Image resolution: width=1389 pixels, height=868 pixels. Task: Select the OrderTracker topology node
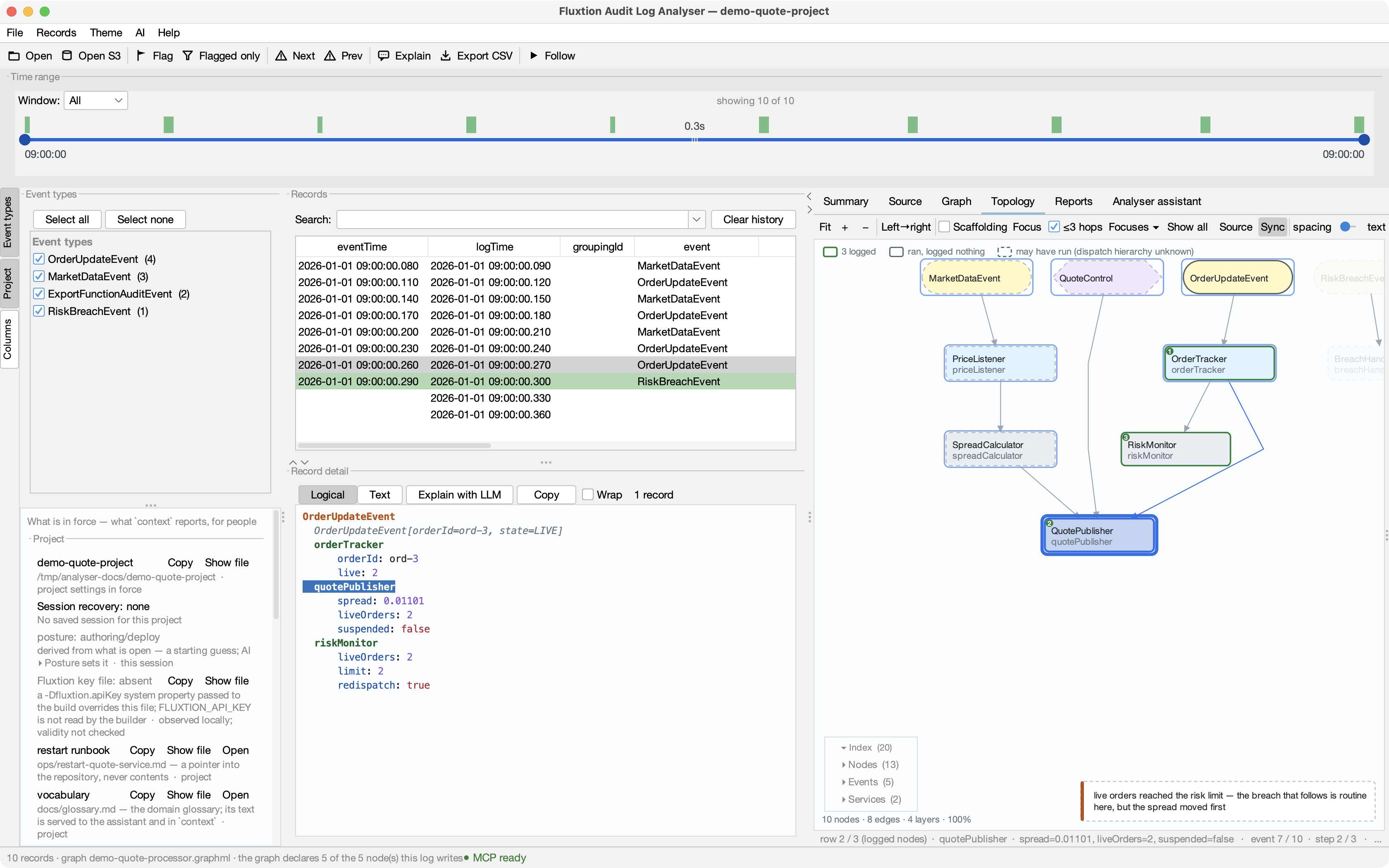pyautogui.click(x=1220, y=363)
